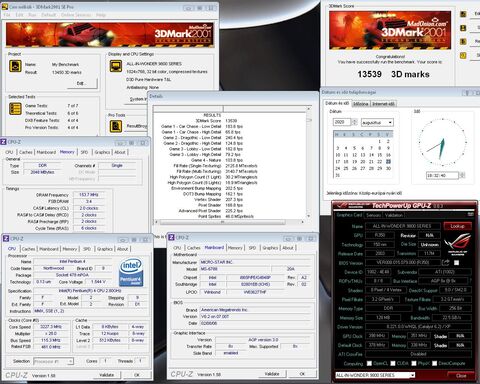The image size is (480, 384).
Task: Open the SPD tab in CPU-Z Memory window
Action: 84,152
